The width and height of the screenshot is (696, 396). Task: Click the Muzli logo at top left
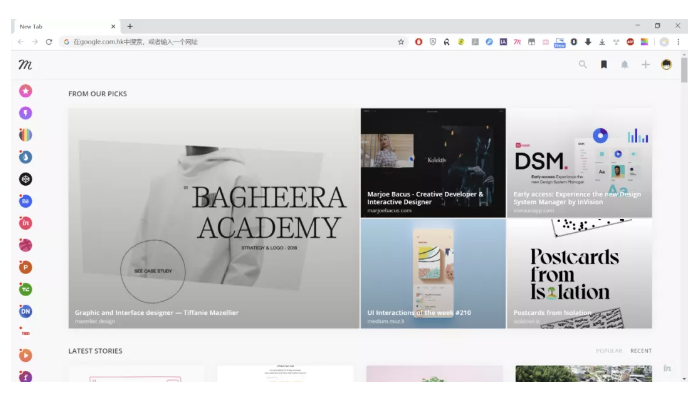[25, 65]
